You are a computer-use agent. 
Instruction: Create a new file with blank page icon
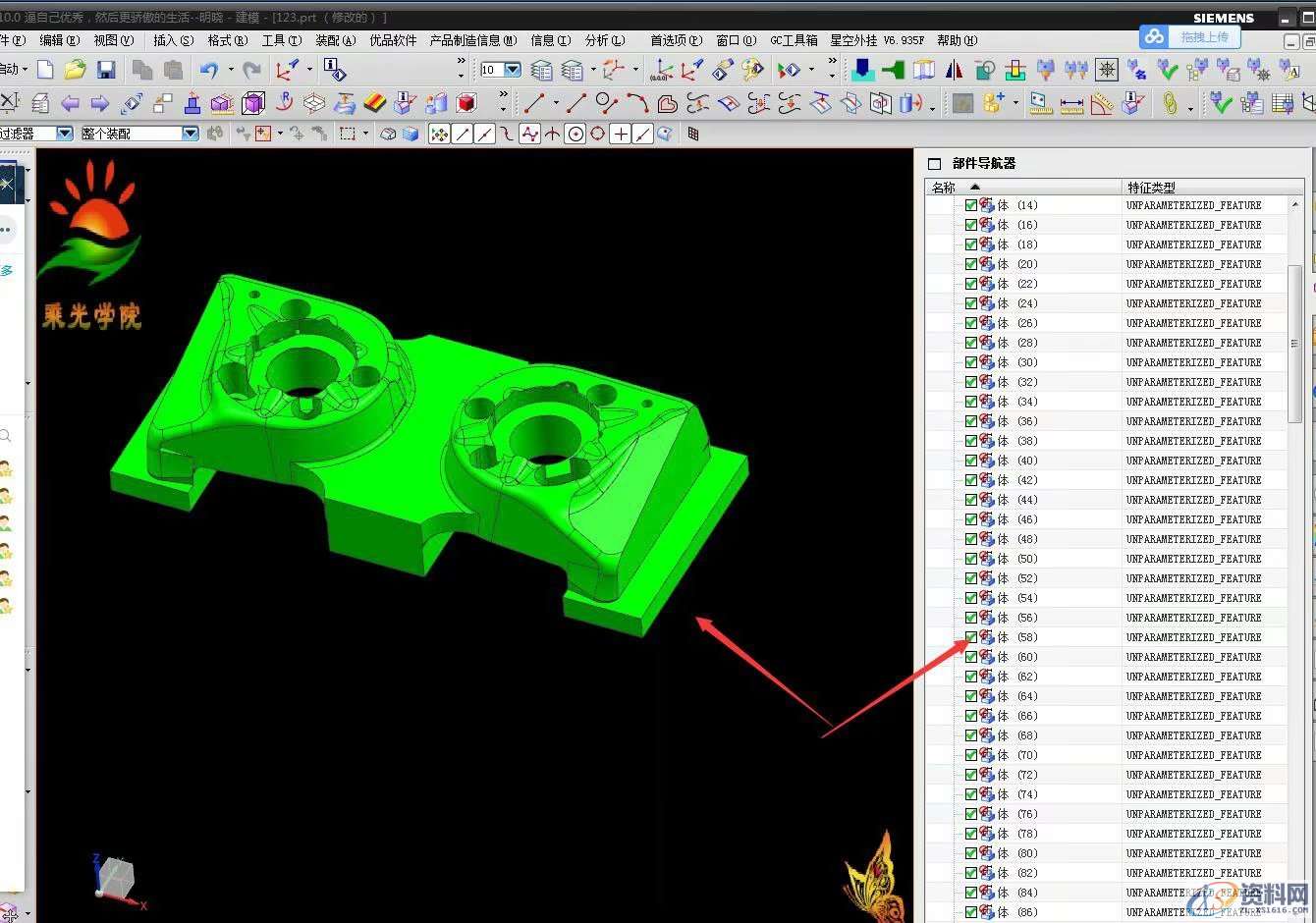click(45, 70)
